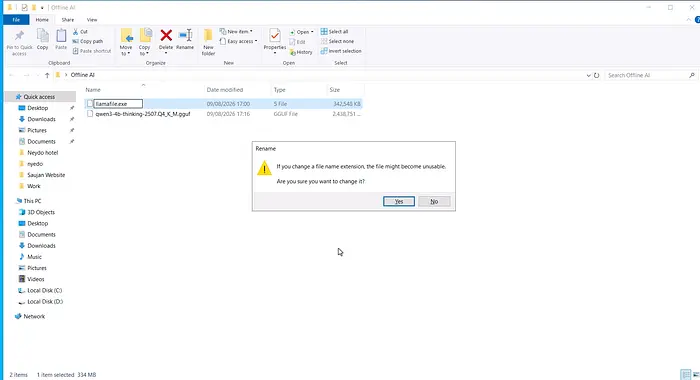
Task: Collapse the ribbon with the chevron icon
Action: coord(688,20)
